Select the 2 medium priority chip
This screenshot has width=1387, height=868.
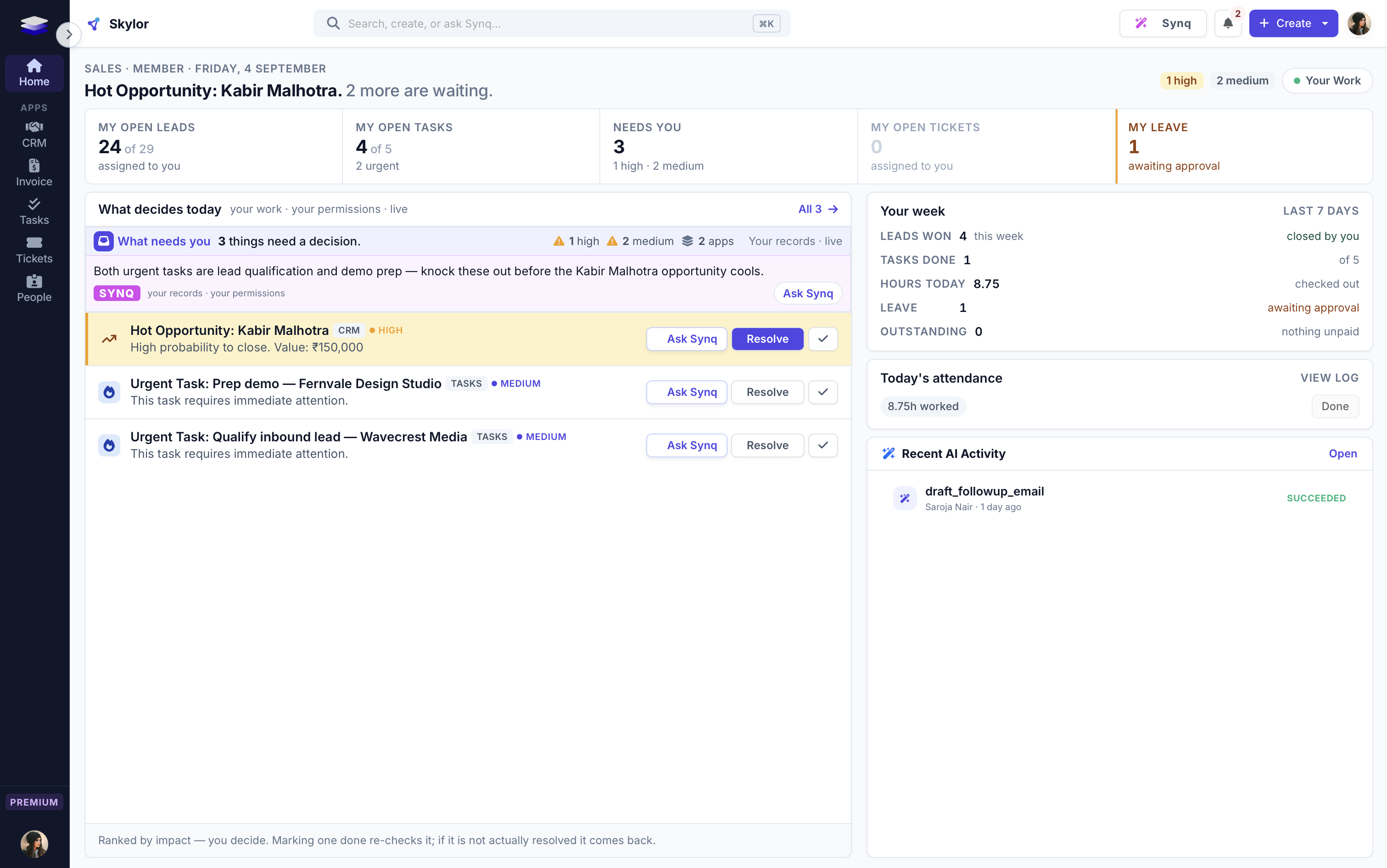point(1242,80)
